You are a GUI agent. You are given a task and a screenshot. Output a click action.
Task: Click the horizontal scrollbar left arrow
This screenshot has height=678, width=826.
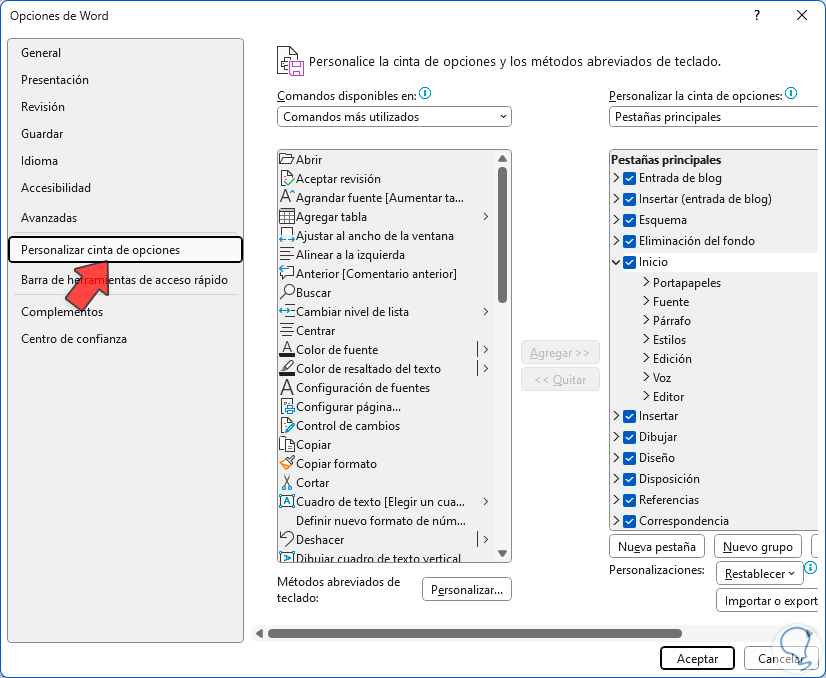coord(259,633)
